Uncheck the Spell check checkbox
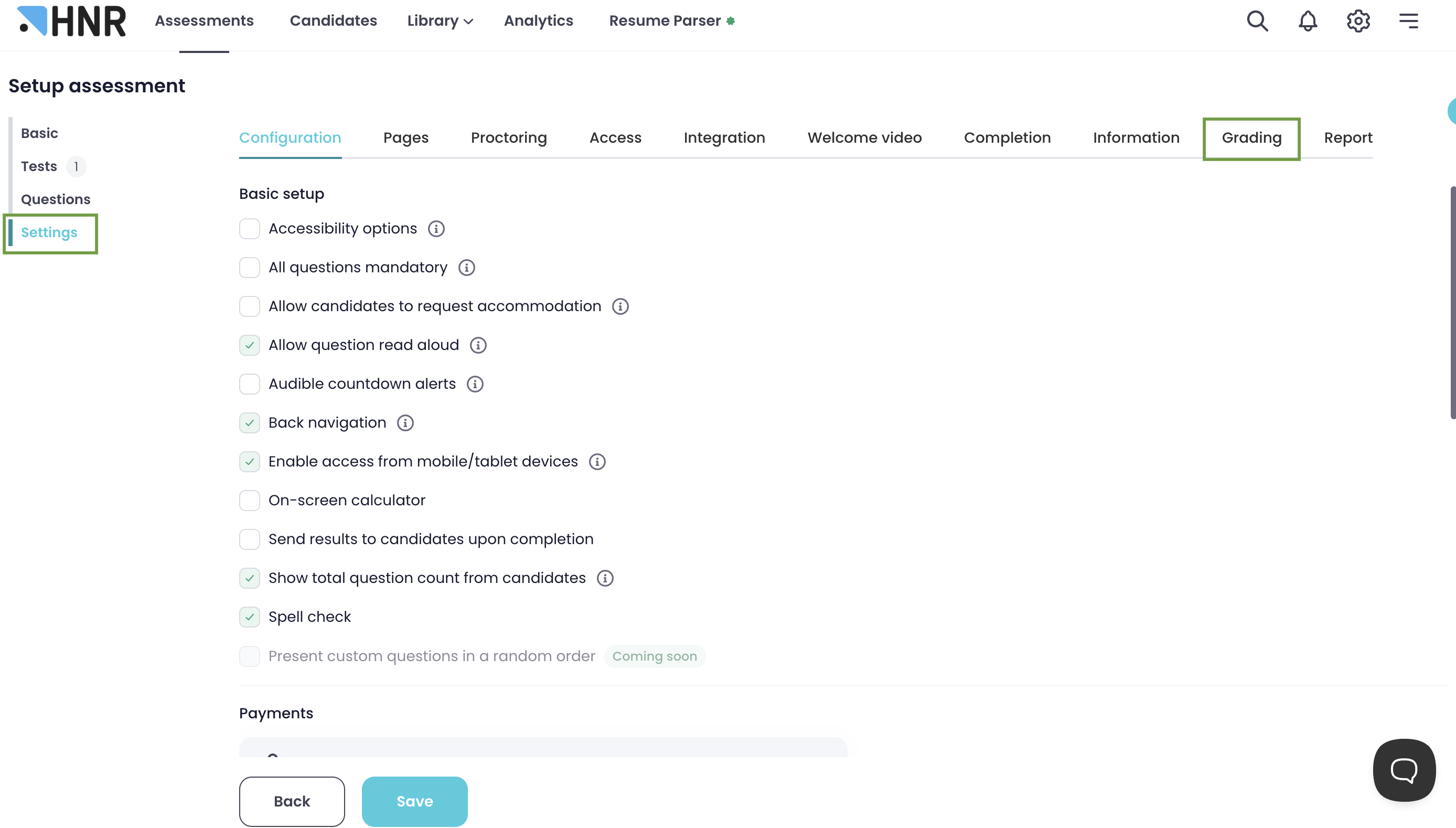 point(250,617)
